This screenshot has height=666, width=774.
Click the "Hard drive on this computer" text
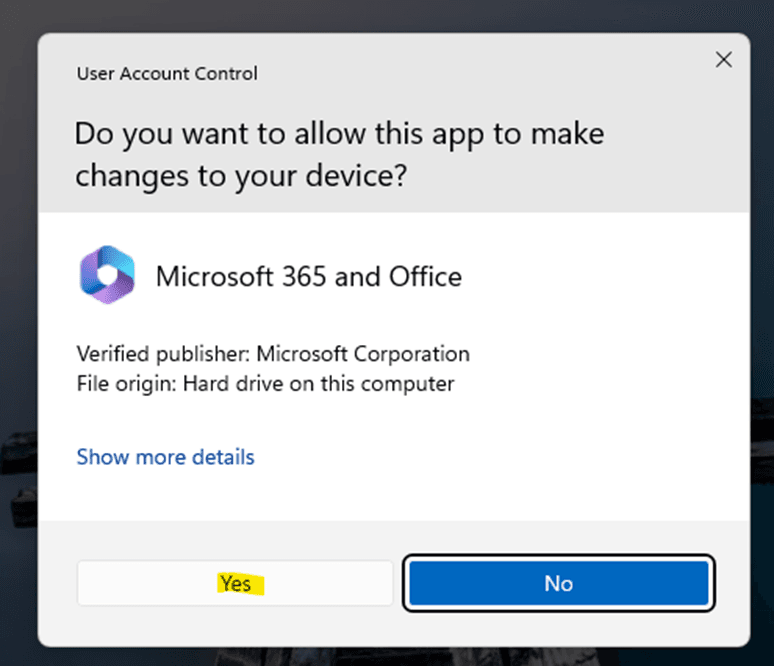point(318,383)
